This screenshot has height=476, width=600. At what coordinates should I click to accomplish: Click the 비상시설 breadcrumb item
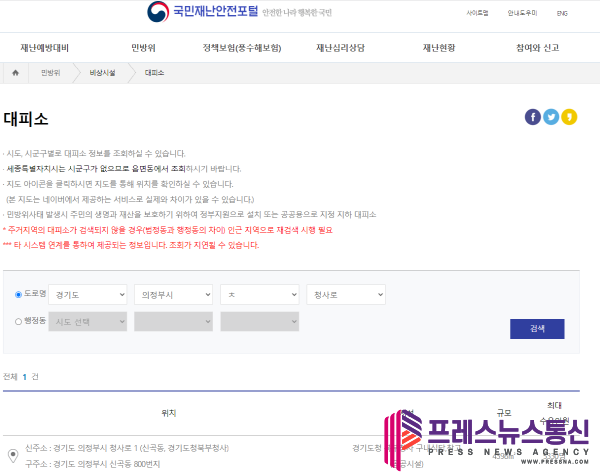click(x=102, y=73)
